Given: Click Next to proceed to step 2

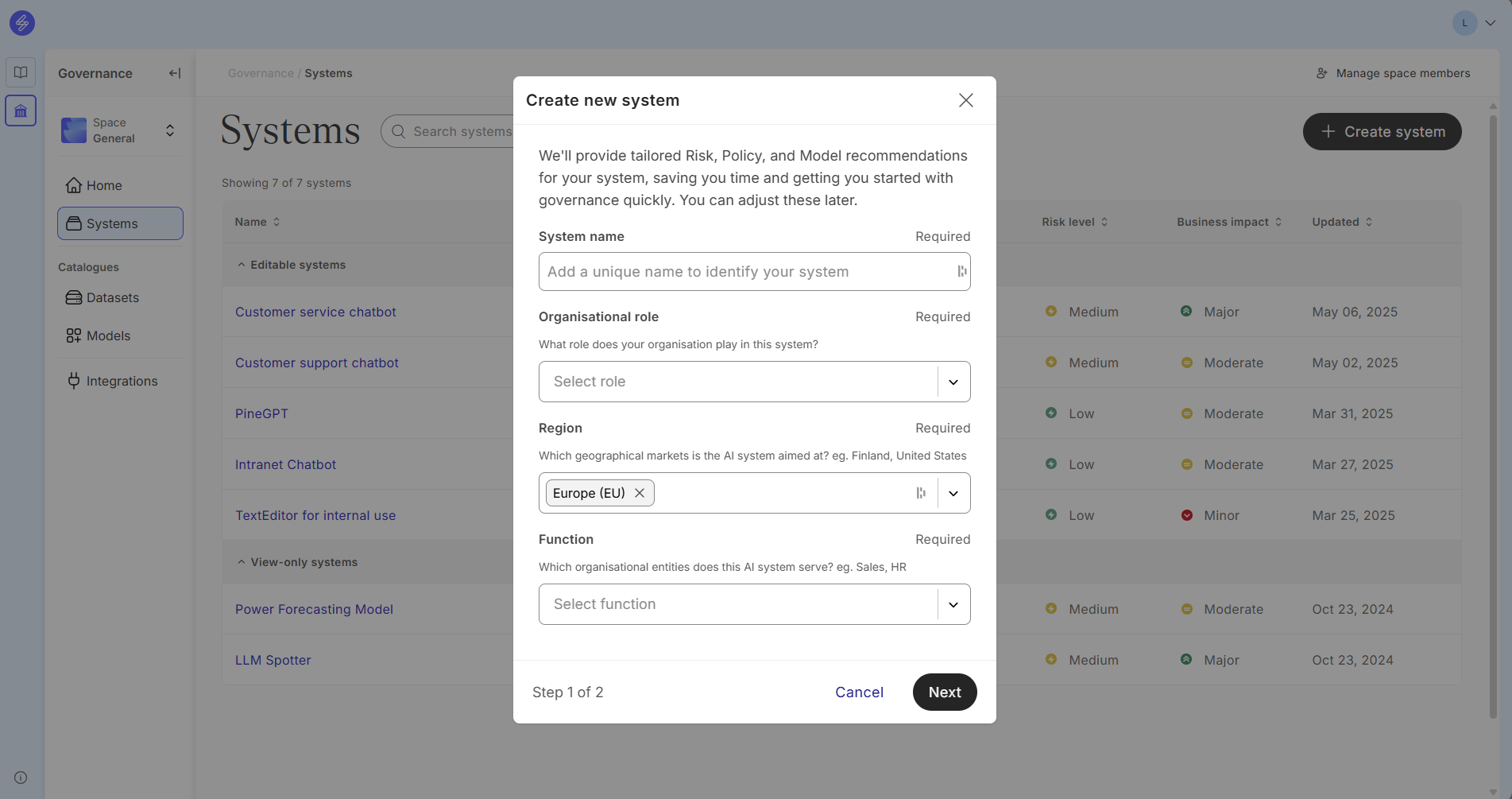Looking at the screenshot, I should [x=944, y=692].
